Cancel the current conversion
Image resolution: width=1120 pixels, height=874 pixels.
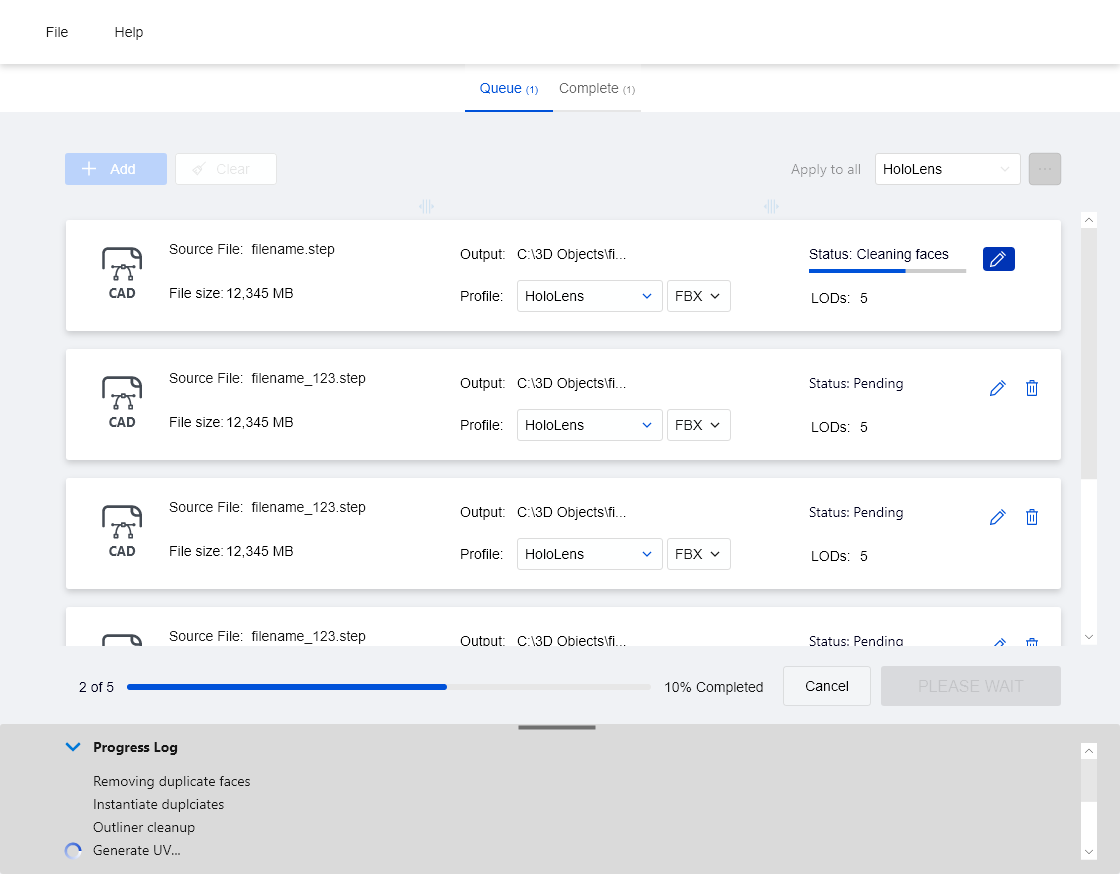(x=826, y=686)
